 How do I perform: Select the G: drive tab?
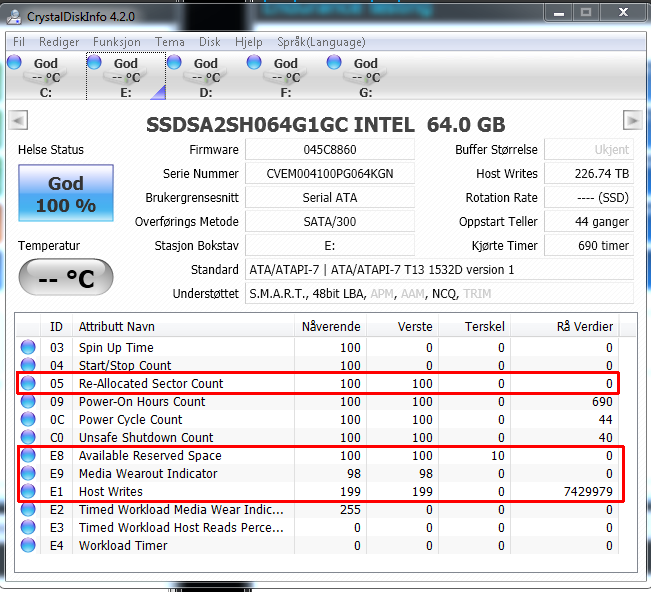pyautogui.click(x=365, y=77)
